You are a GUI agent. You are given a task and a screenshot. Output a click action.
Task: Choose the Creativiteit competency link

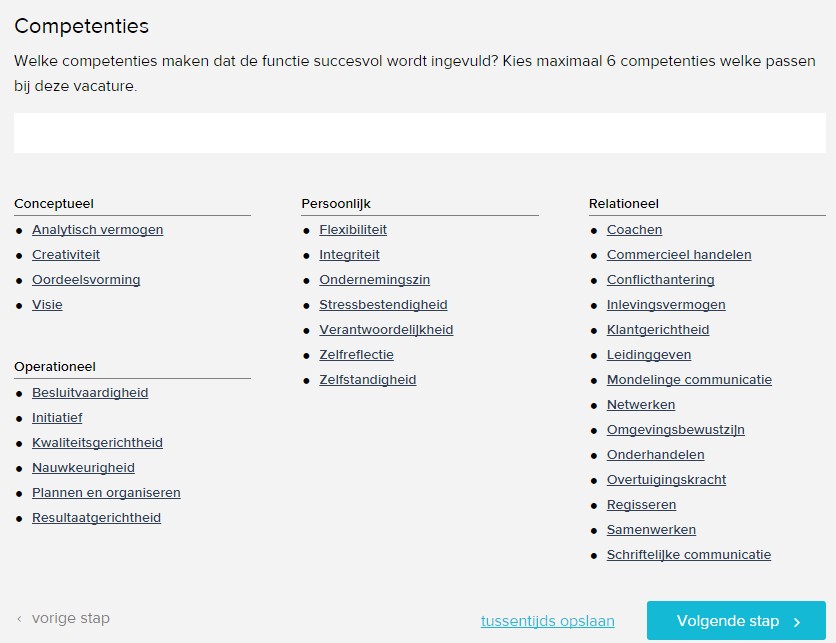pos(66,255)
